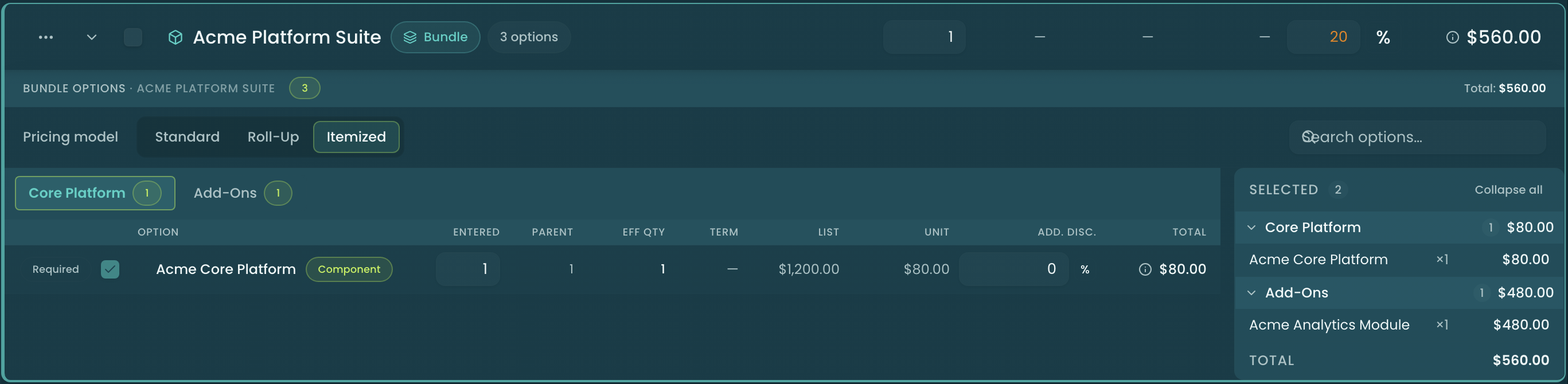Click Collapse all in Selected panel

click(x=1508, y=190)
